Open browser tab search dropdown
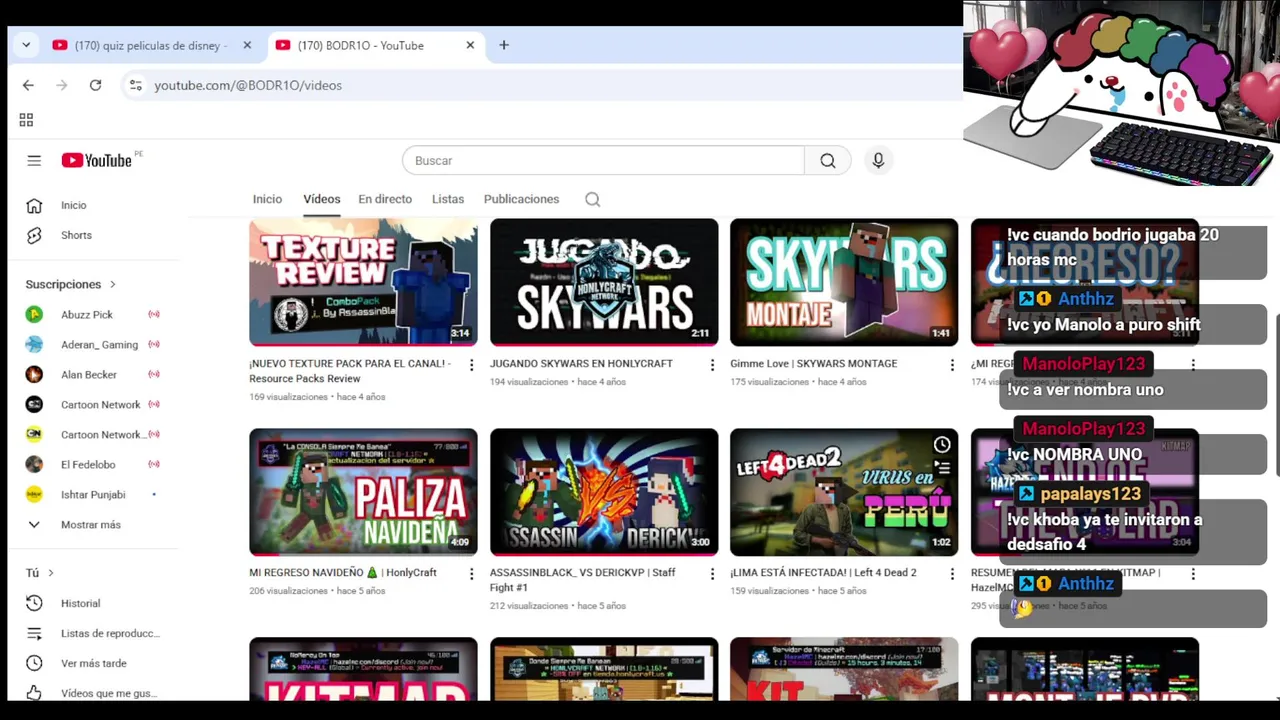1280x720 pixels. tap(26, 45)
